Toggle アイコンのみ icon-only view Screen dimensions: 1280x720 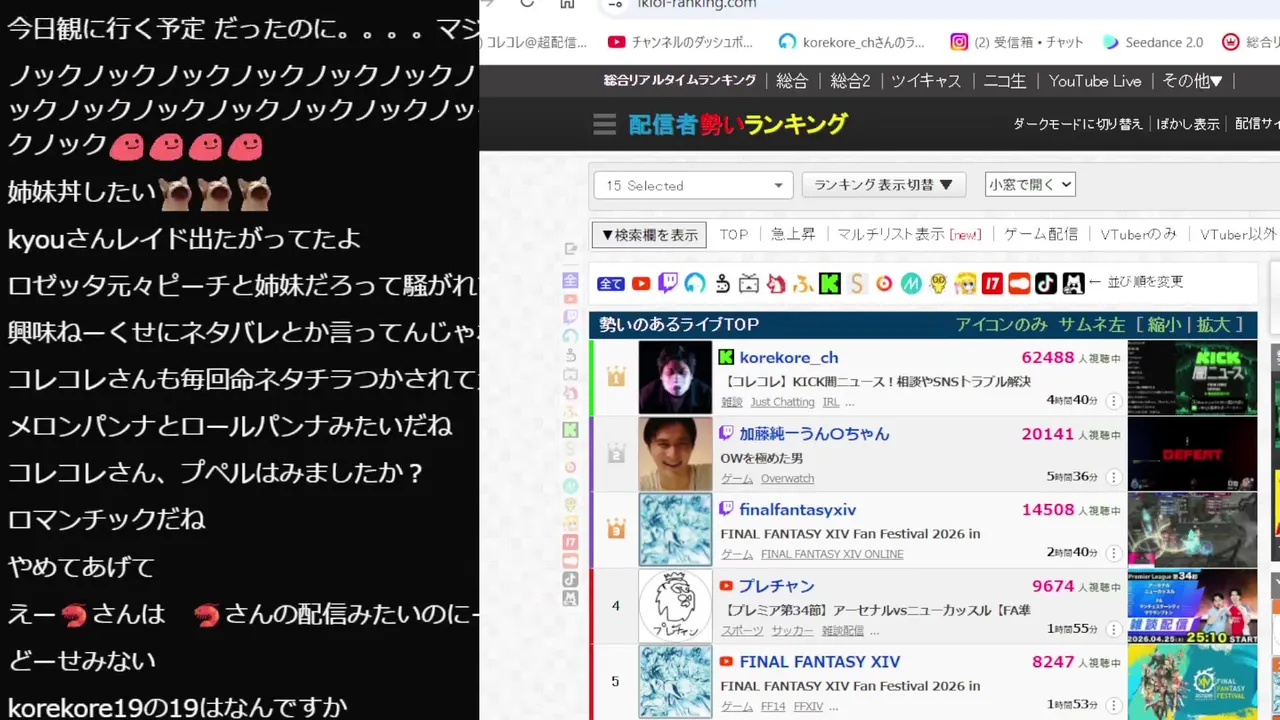[x=1001, y=324]
